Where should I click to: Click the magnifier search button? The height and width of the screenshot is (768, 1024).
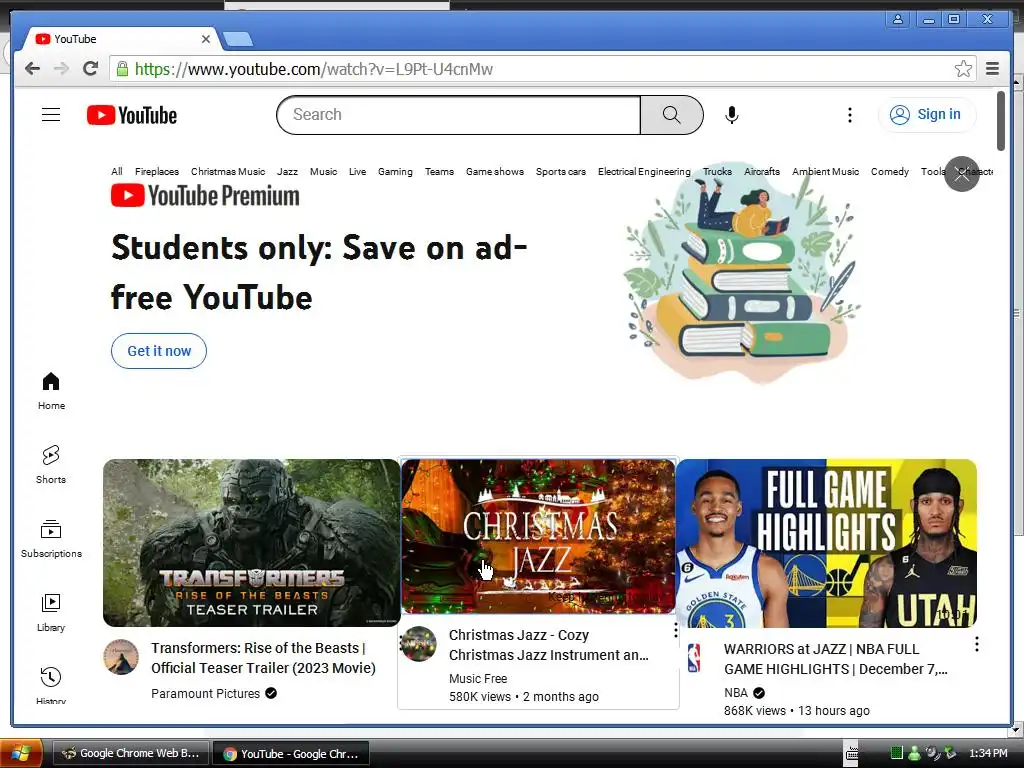(x=671, y=115)
